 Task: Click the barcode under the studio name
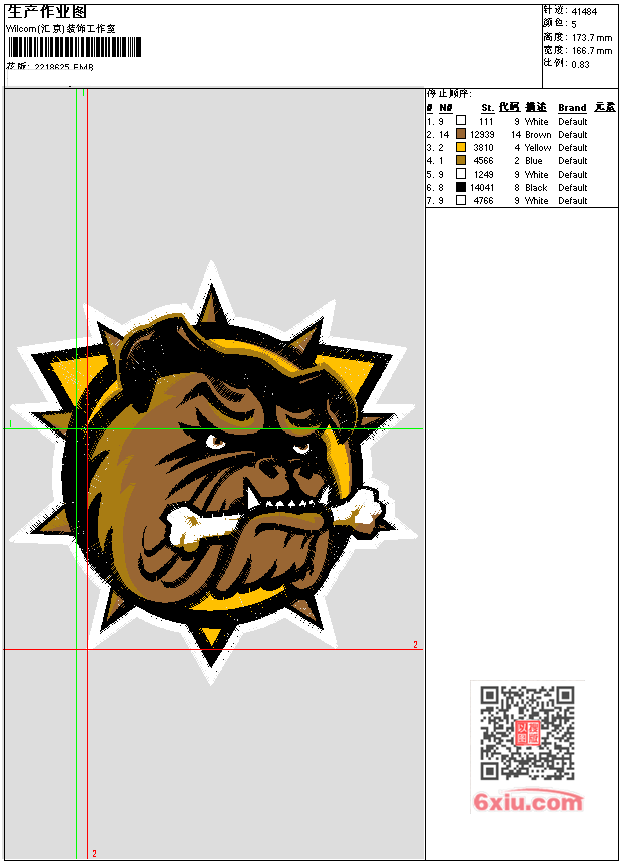(75, 47)
